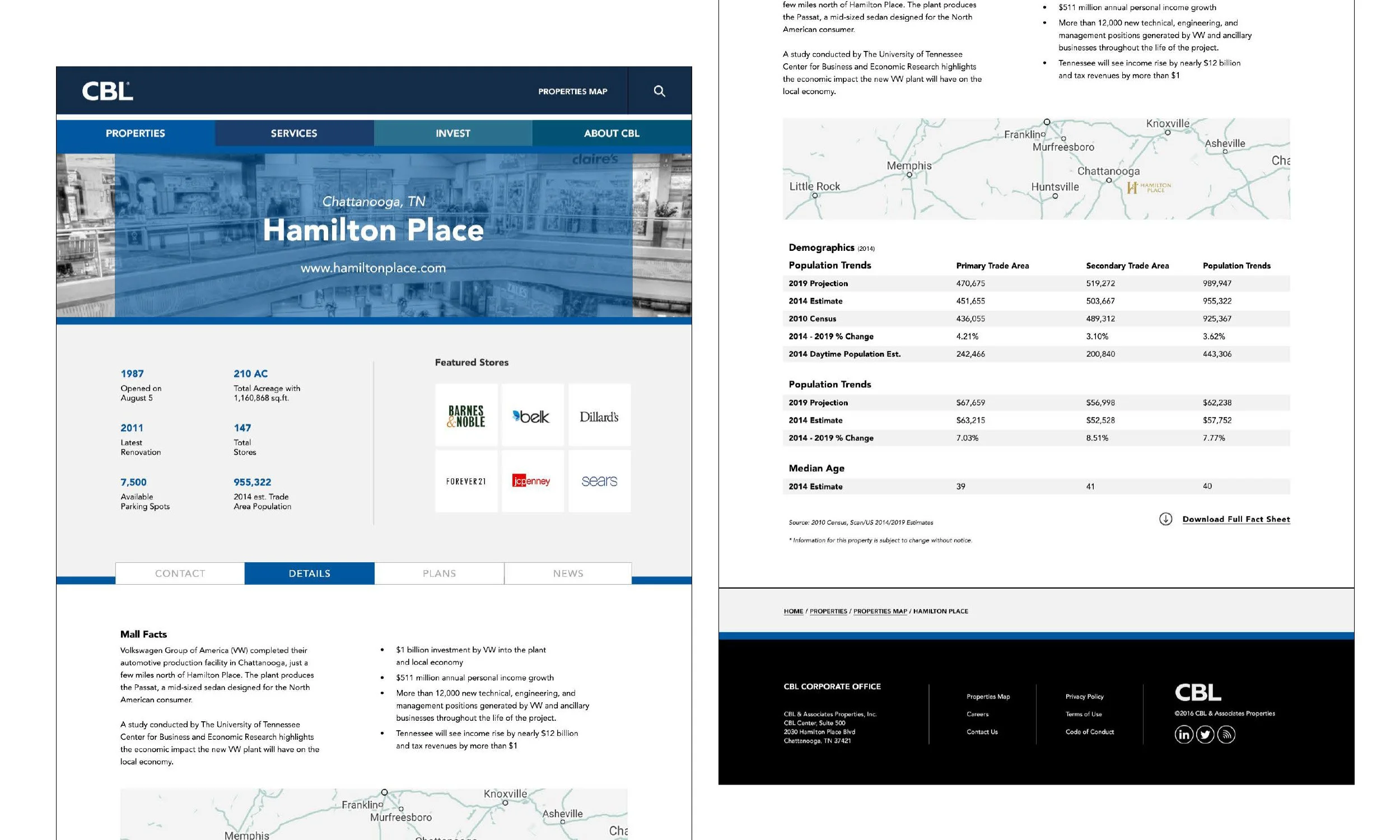Open the ABOUT CBL navigation menu
This screenshot has width=1400, height=840.
[x=612, y=133]
